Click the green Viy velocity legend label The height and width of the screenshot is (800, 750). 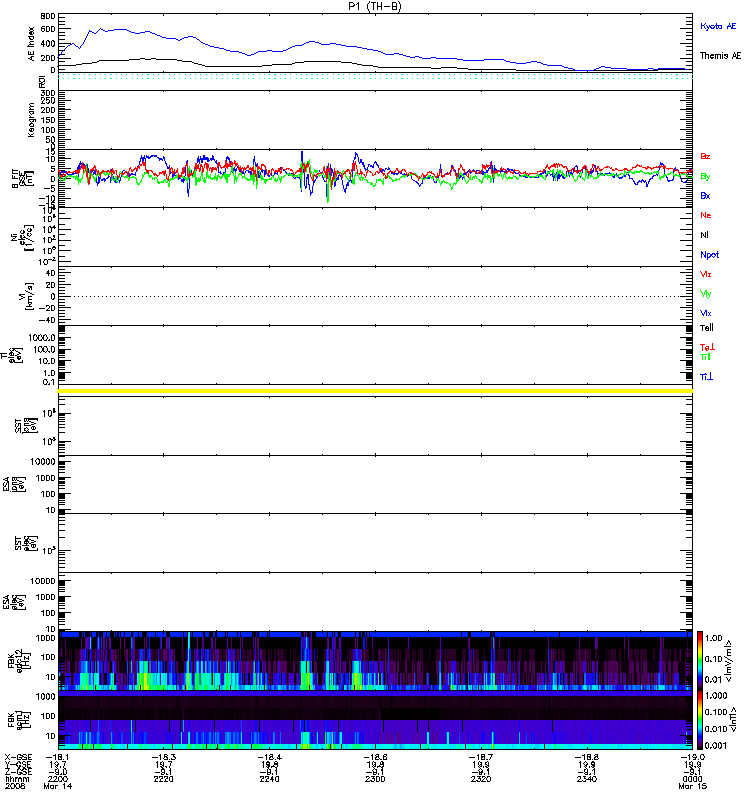(706, 294)
